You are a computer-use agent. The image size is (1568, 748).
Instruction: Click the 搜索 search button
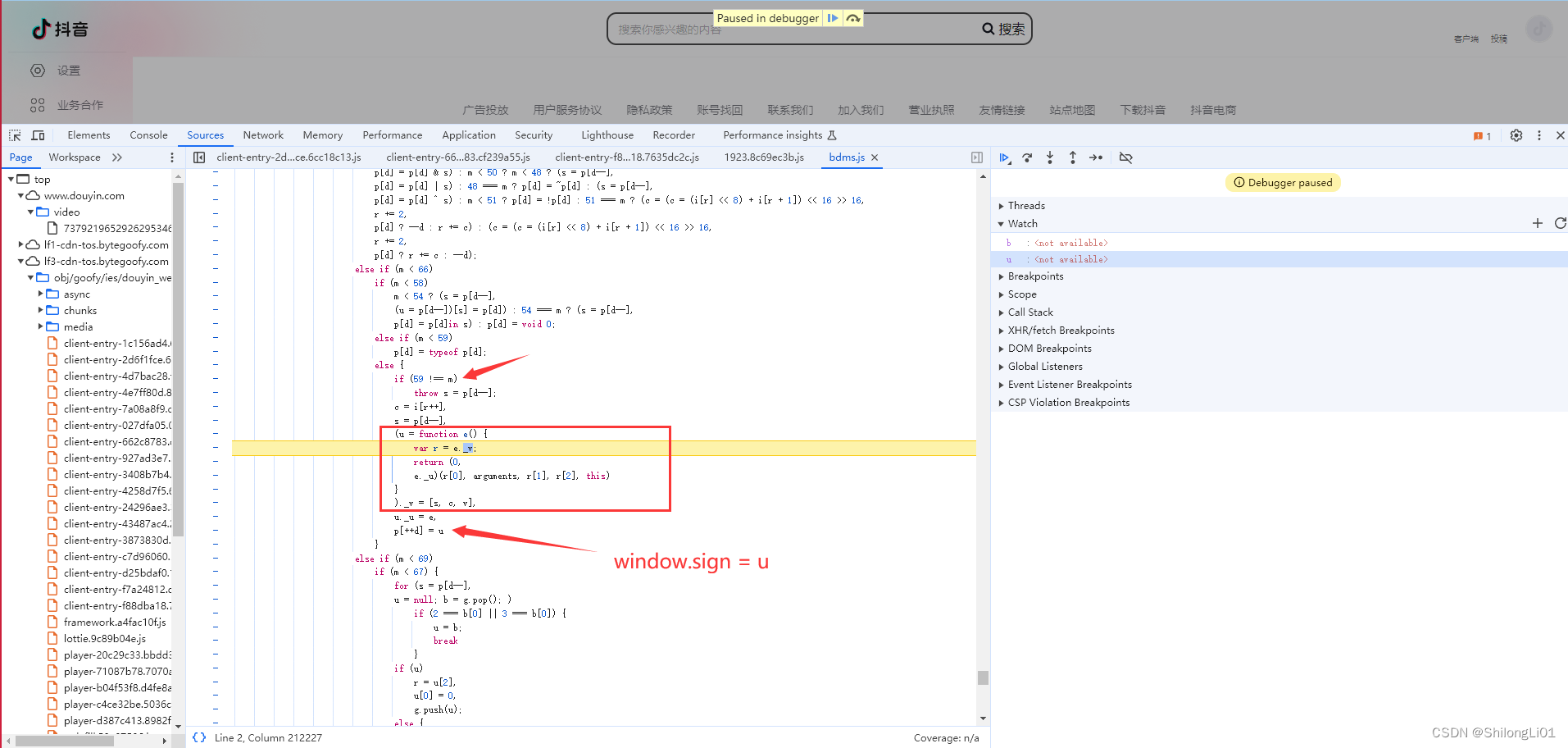pyautogui.click(x=1003, y=30)
